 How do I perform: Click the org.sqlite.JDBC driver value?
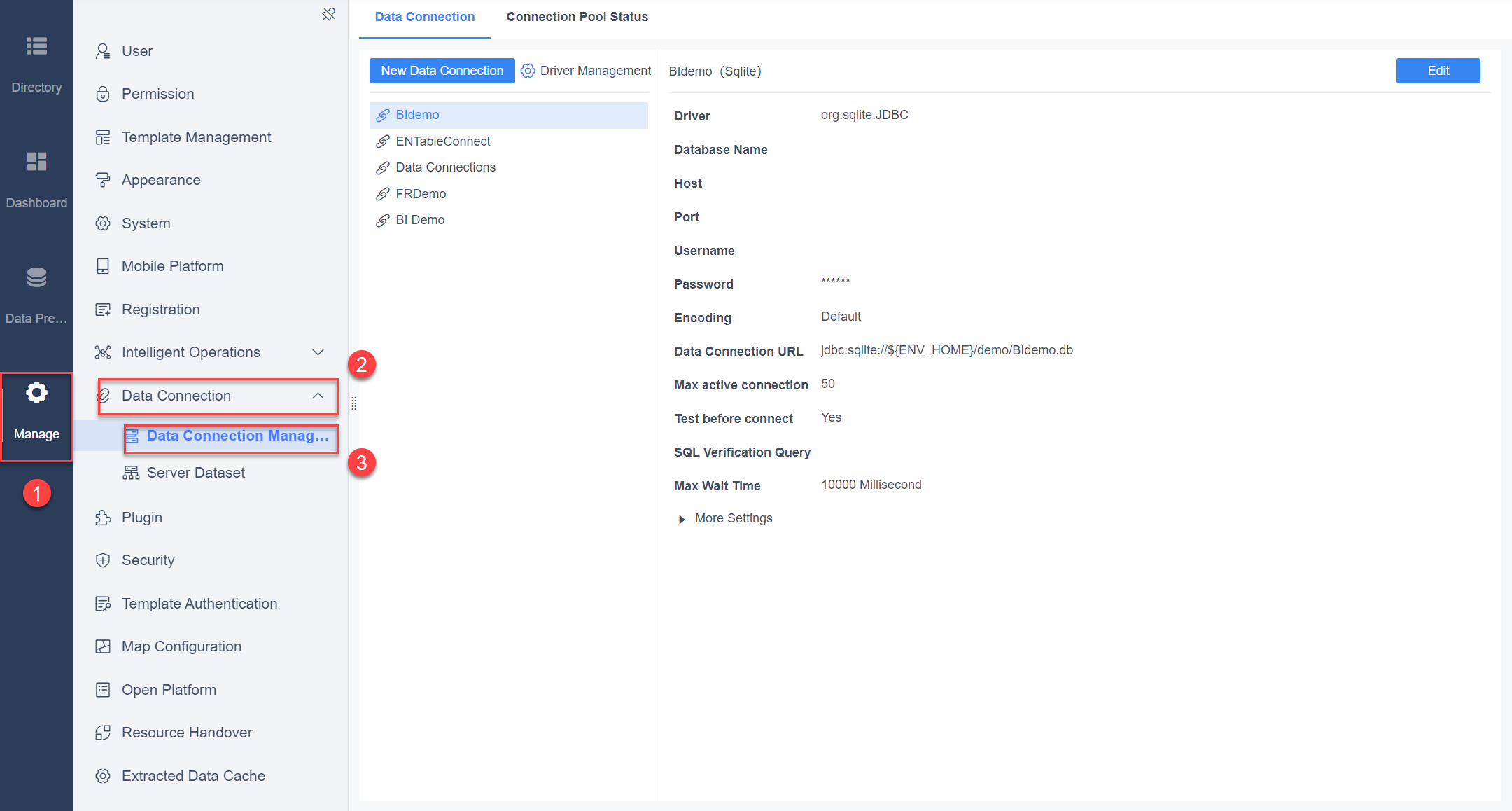(864, 115)
